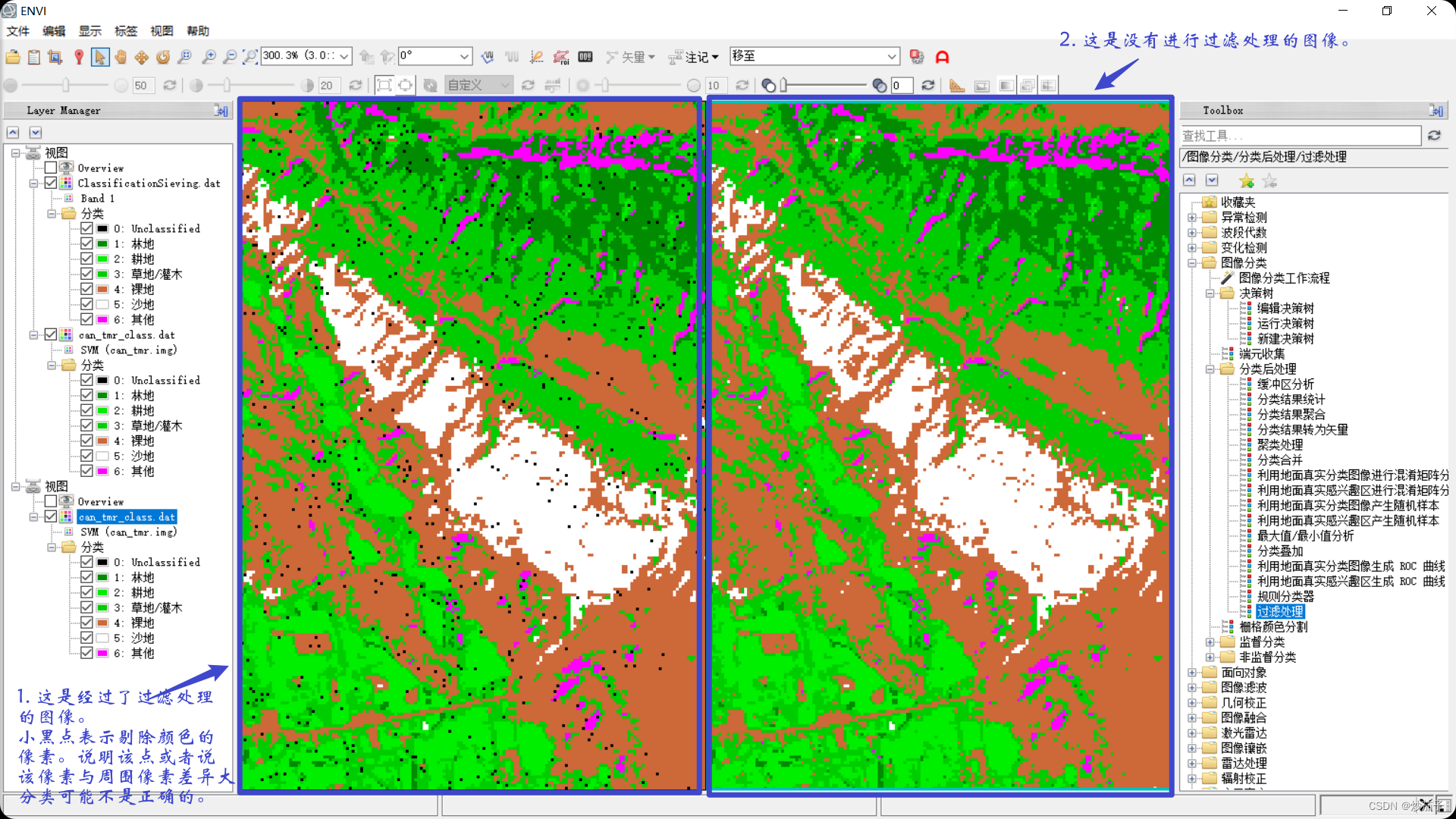Expand the 监督分类 folder in Toolbox
This screenshot has height=819, width=1456.
click(x=1210, y=642)
